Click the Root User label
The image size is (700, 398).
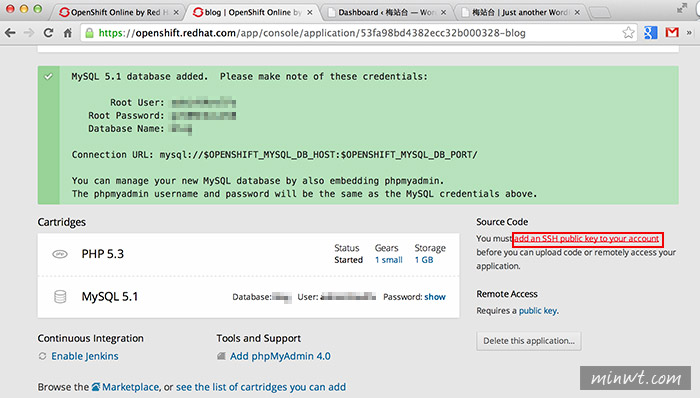point(138,103)
